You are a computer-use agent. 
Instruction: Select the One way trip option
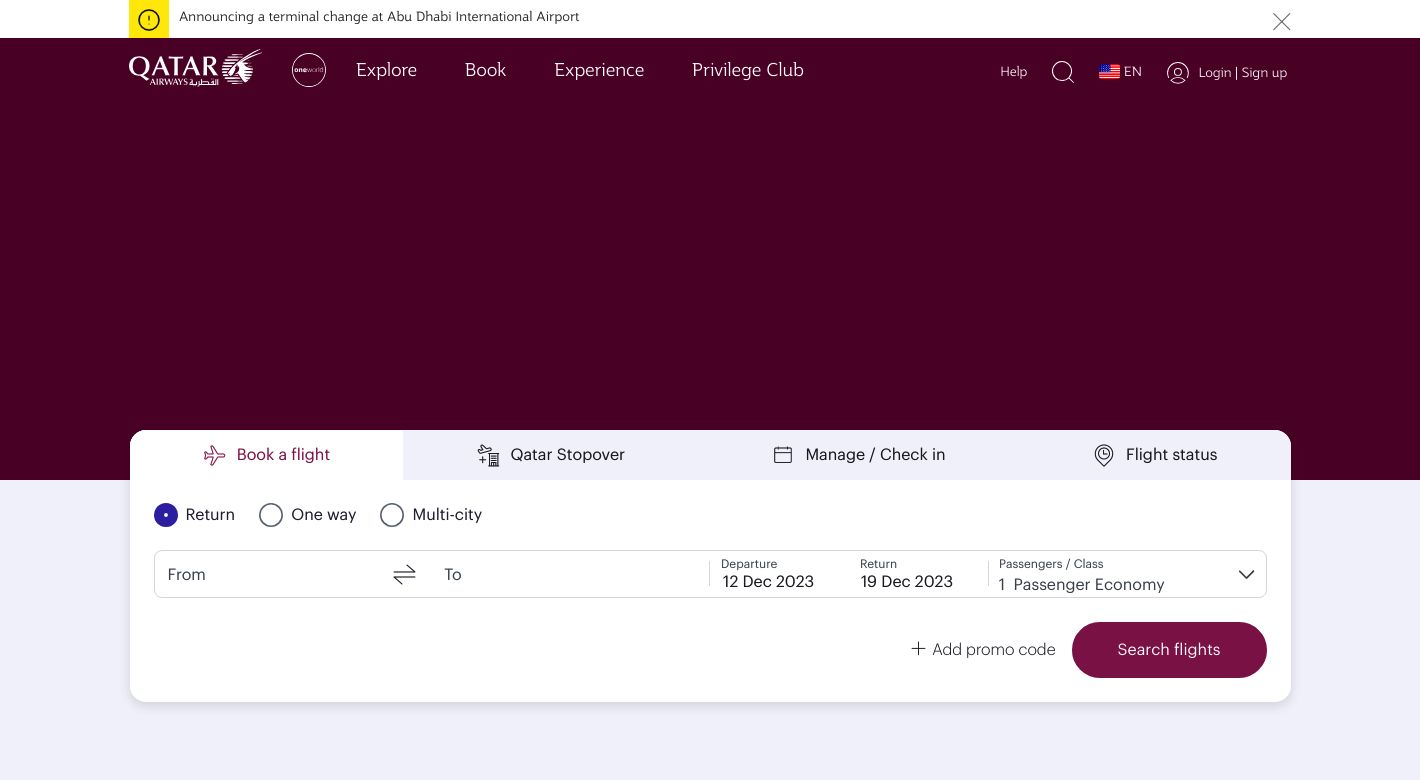(x=308, y=515)
